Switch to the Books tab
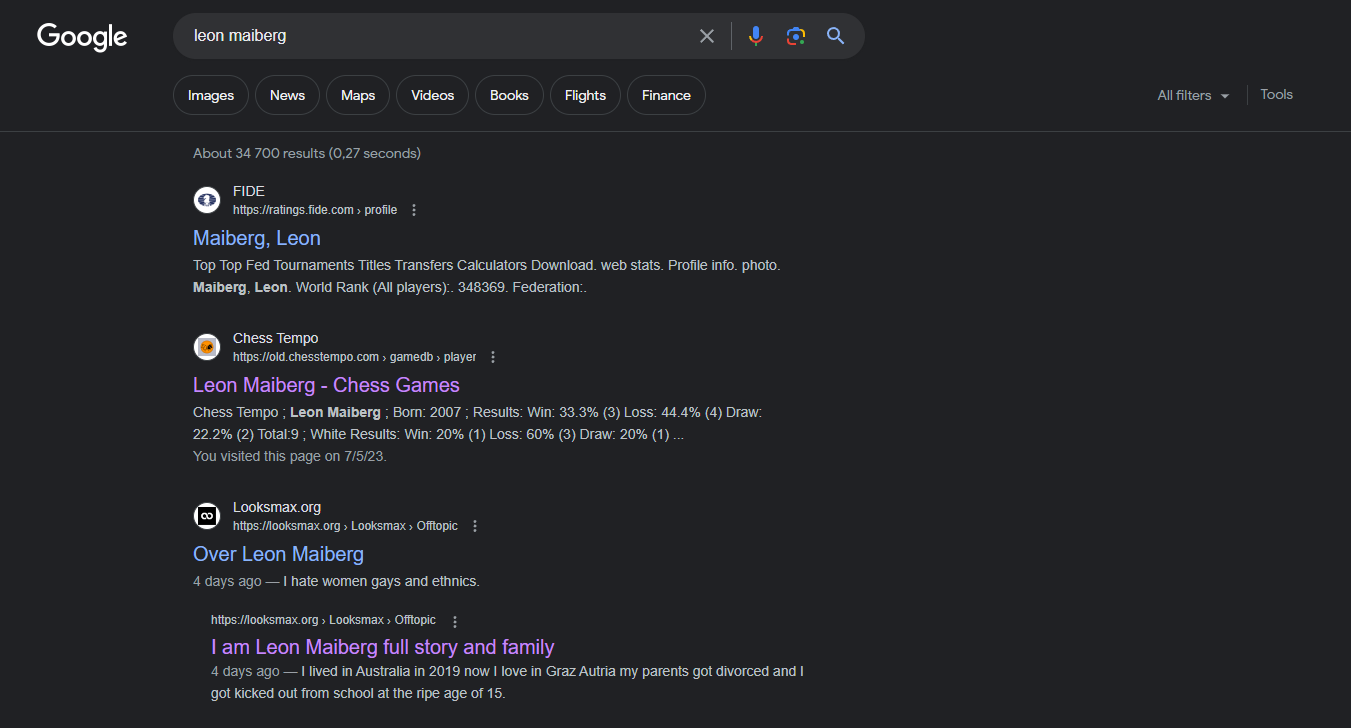1351x728 pixels. [509, 95]
